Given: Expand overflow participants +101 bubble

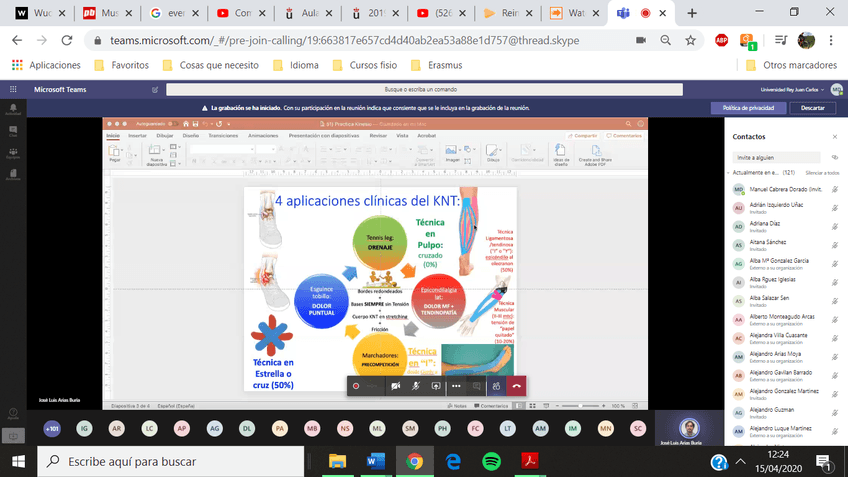Looking at the screenshot, I should pyautogui.click(x=51, y=428).
